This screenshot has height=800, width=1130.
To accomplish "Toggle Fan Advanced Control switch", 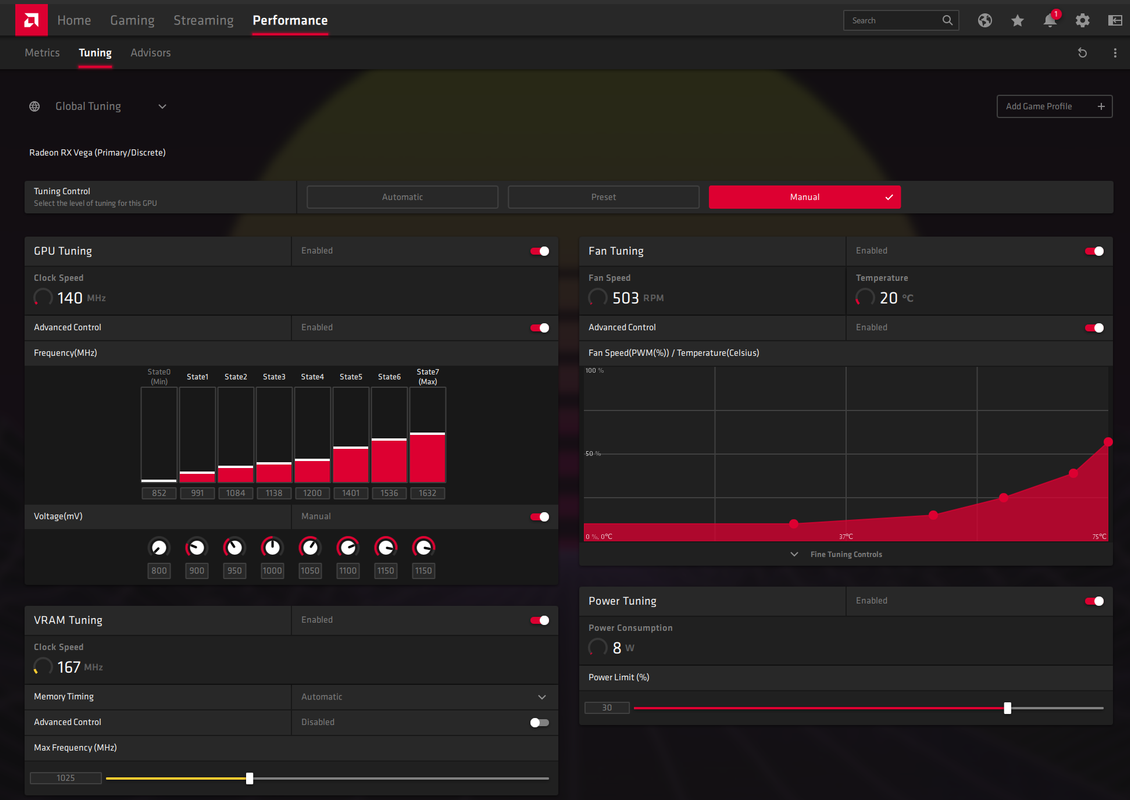I will click(x=1094, y=328).
